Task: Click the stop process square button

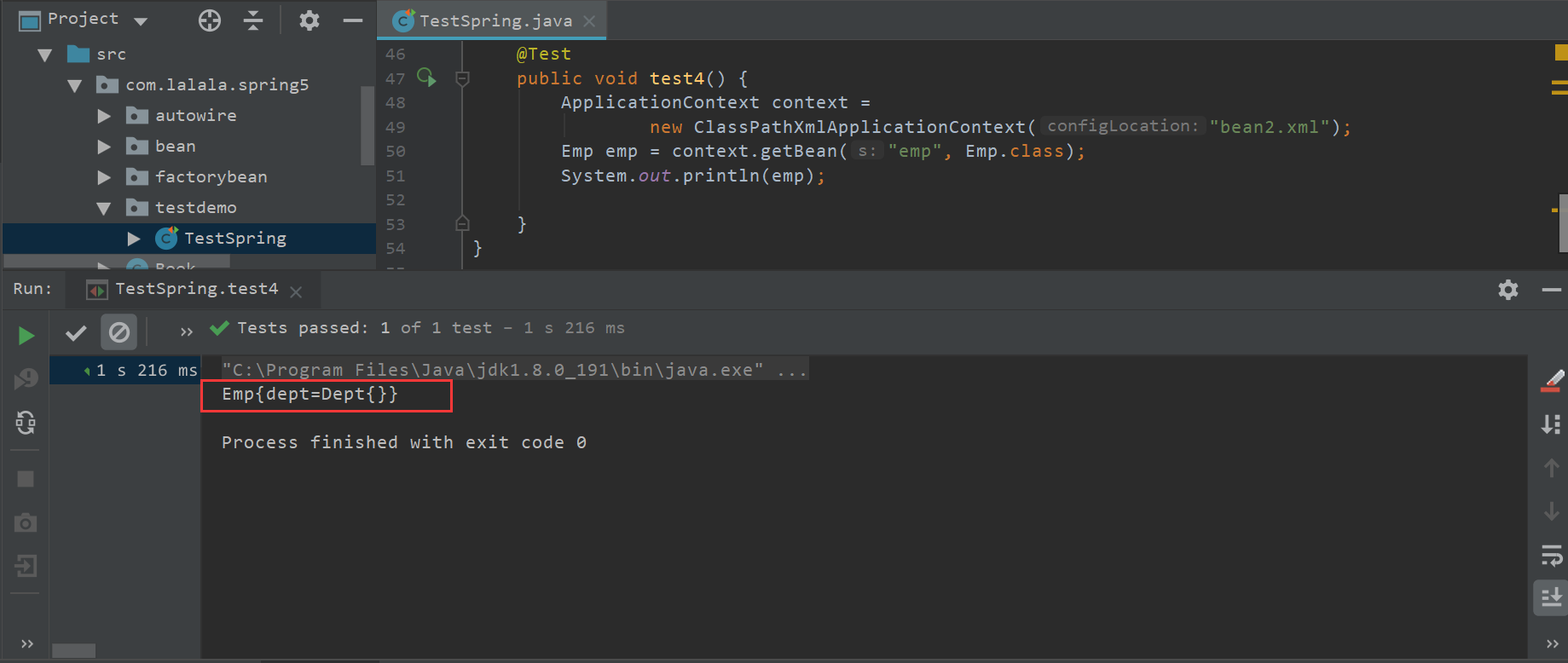Action: 26,479
